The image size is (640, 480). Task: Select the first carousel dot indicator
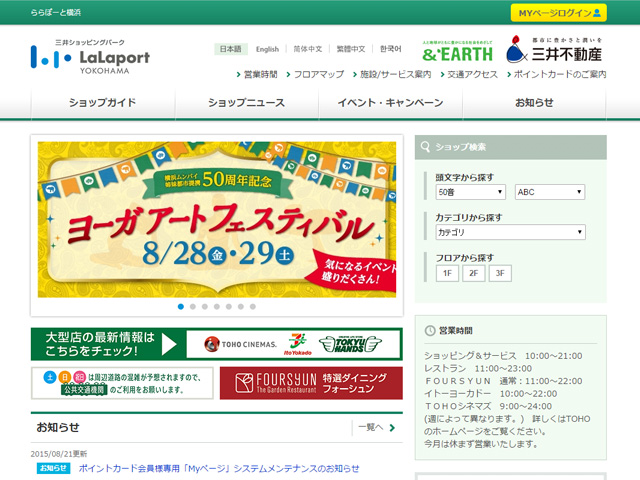(x=181, y=307)
